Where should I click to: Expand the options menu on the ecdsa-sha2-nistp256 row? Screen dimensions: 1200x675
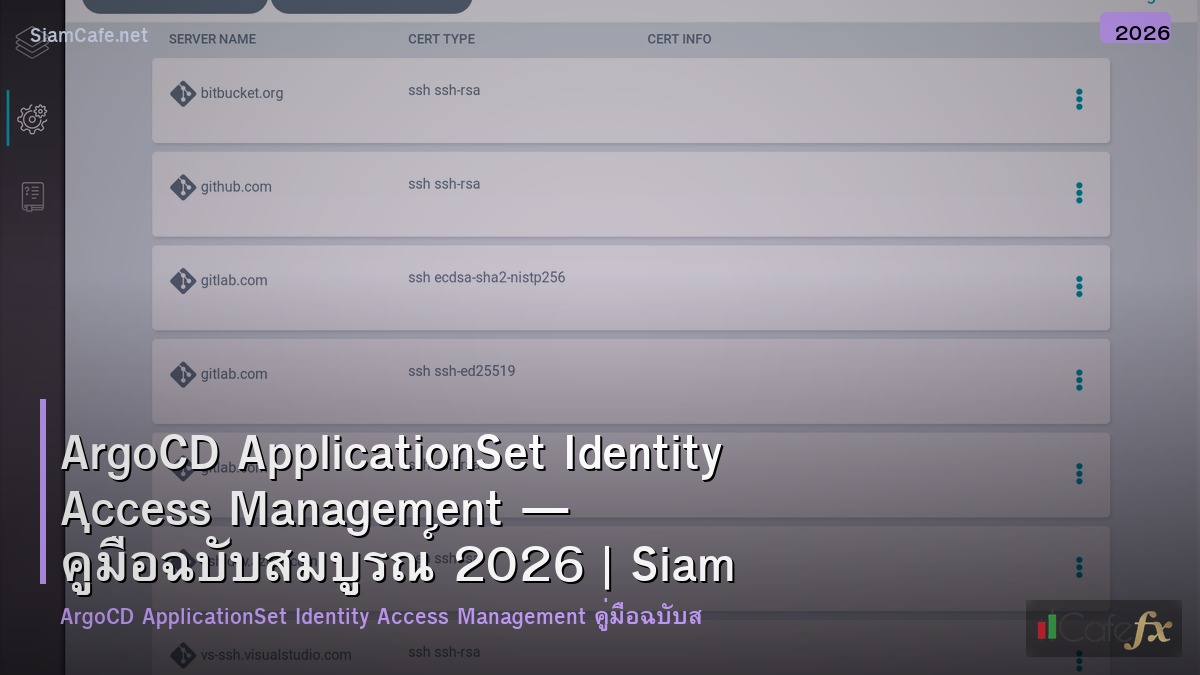pos(1079,287)
